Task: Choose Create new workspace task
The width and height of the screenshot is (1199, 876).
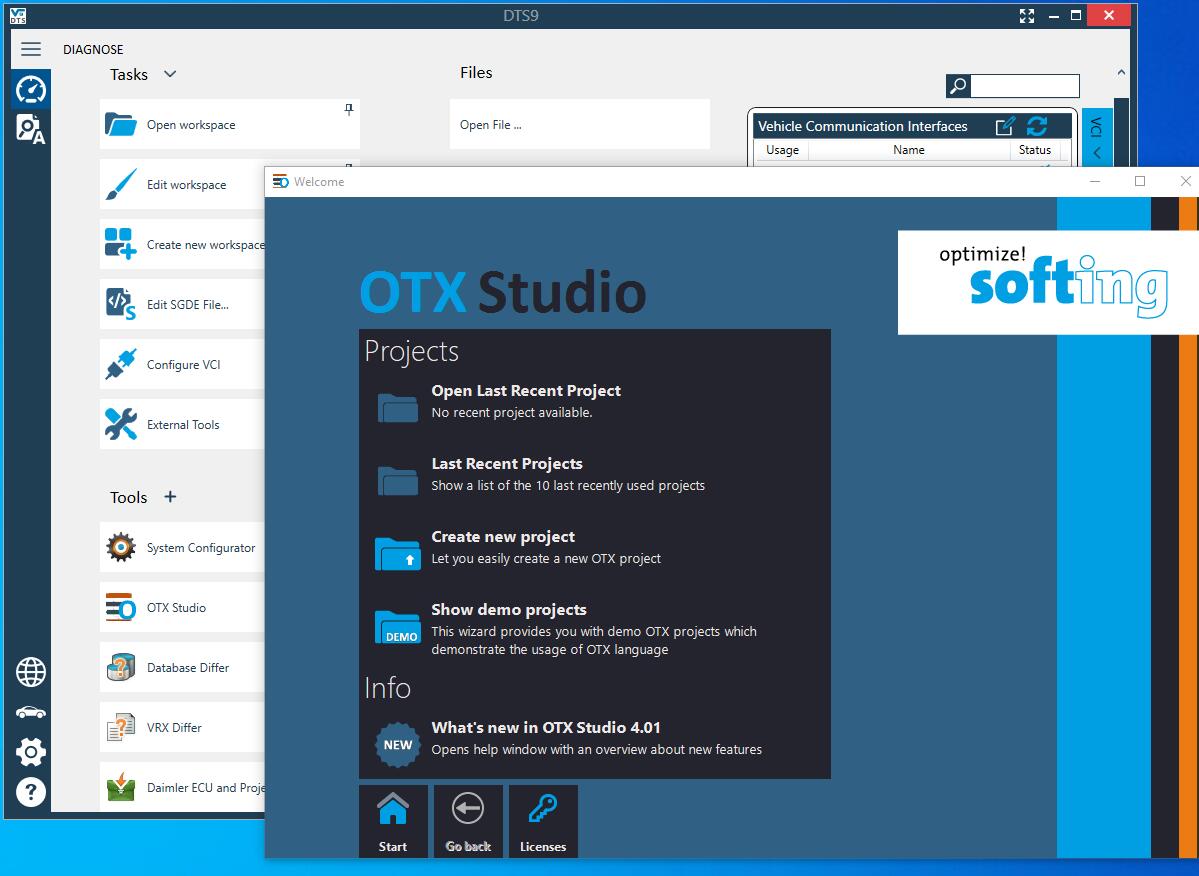Action: pyautogui.click(x=183, y=245)
